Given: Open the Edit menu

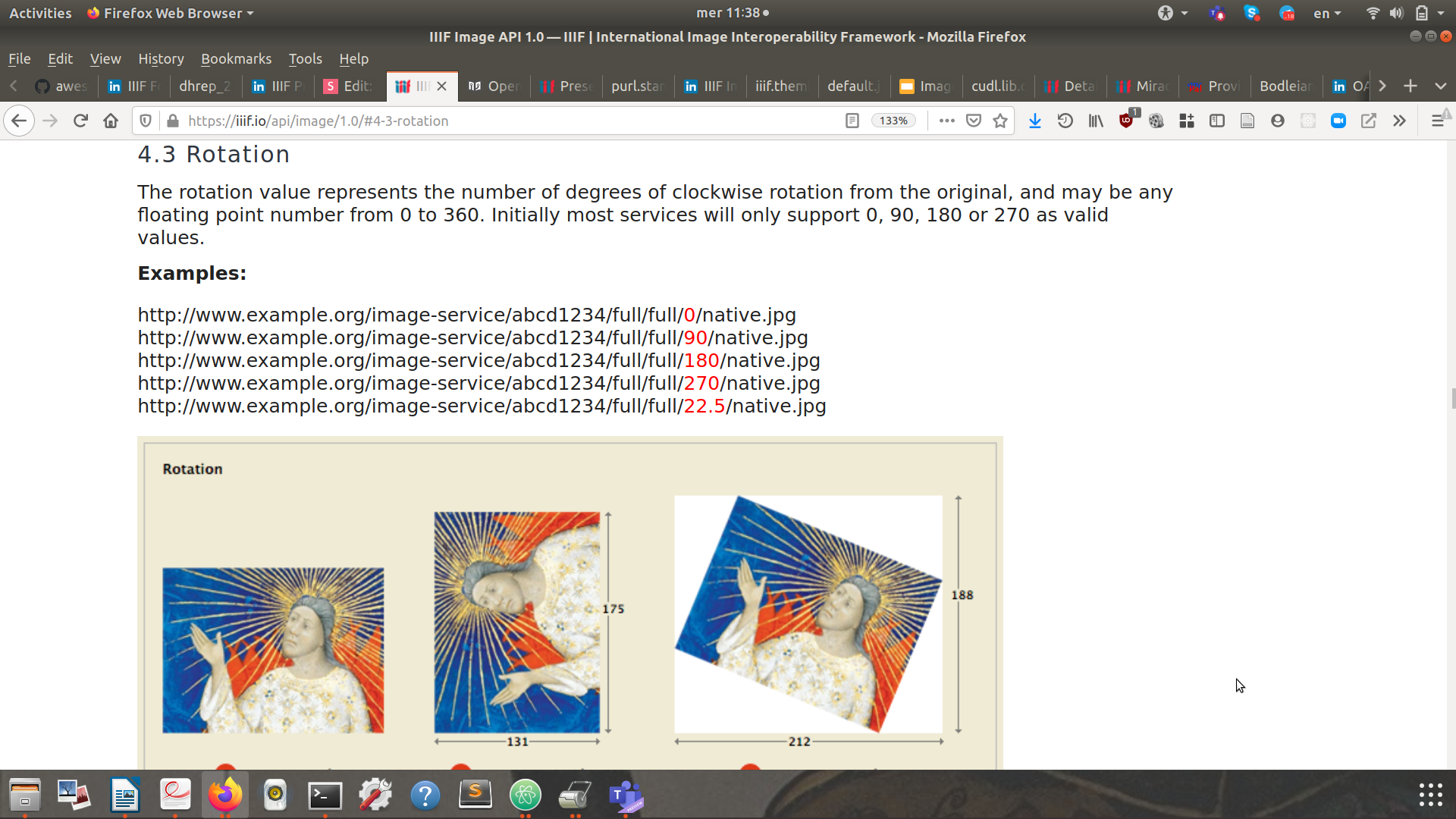Looking at the screenshot, I should [x=60, y=58].
